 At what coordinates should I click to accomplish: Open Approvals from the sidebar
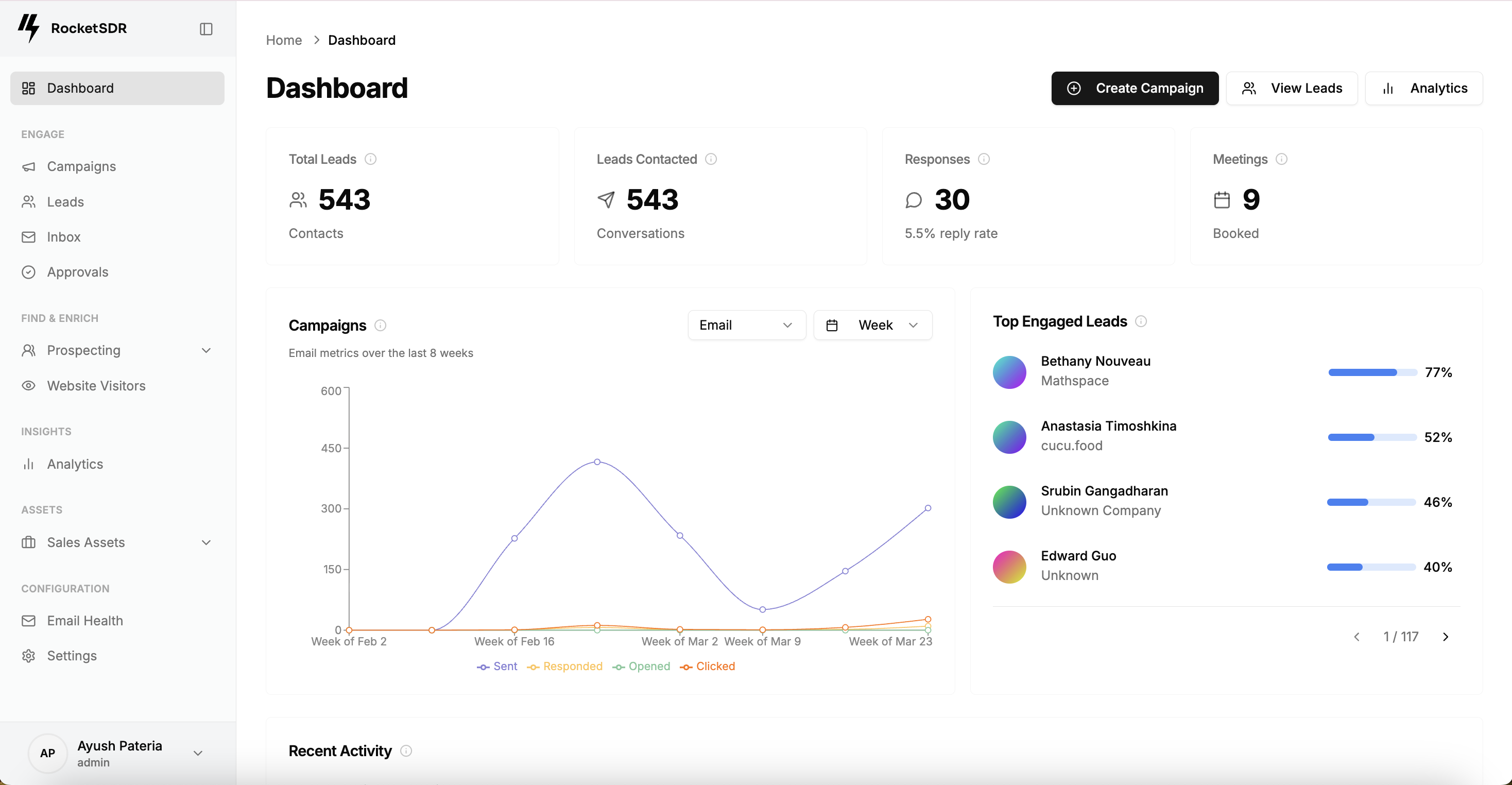tap(77, 272)
